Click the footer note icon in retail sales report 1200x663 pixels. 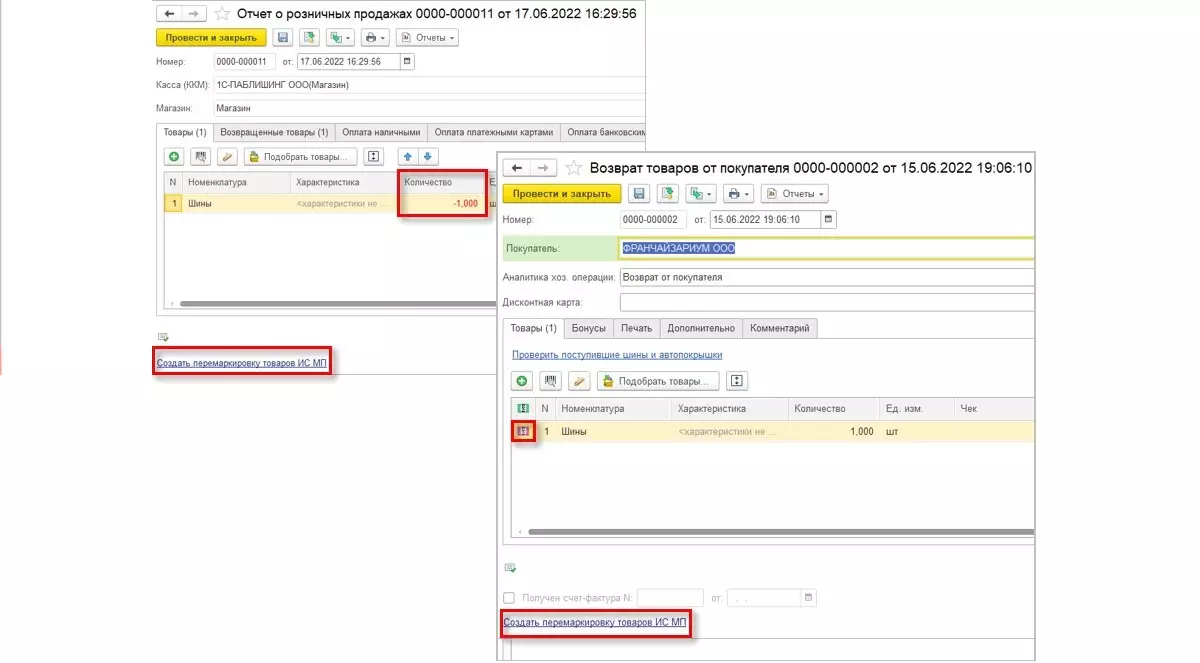coord(164,336)
